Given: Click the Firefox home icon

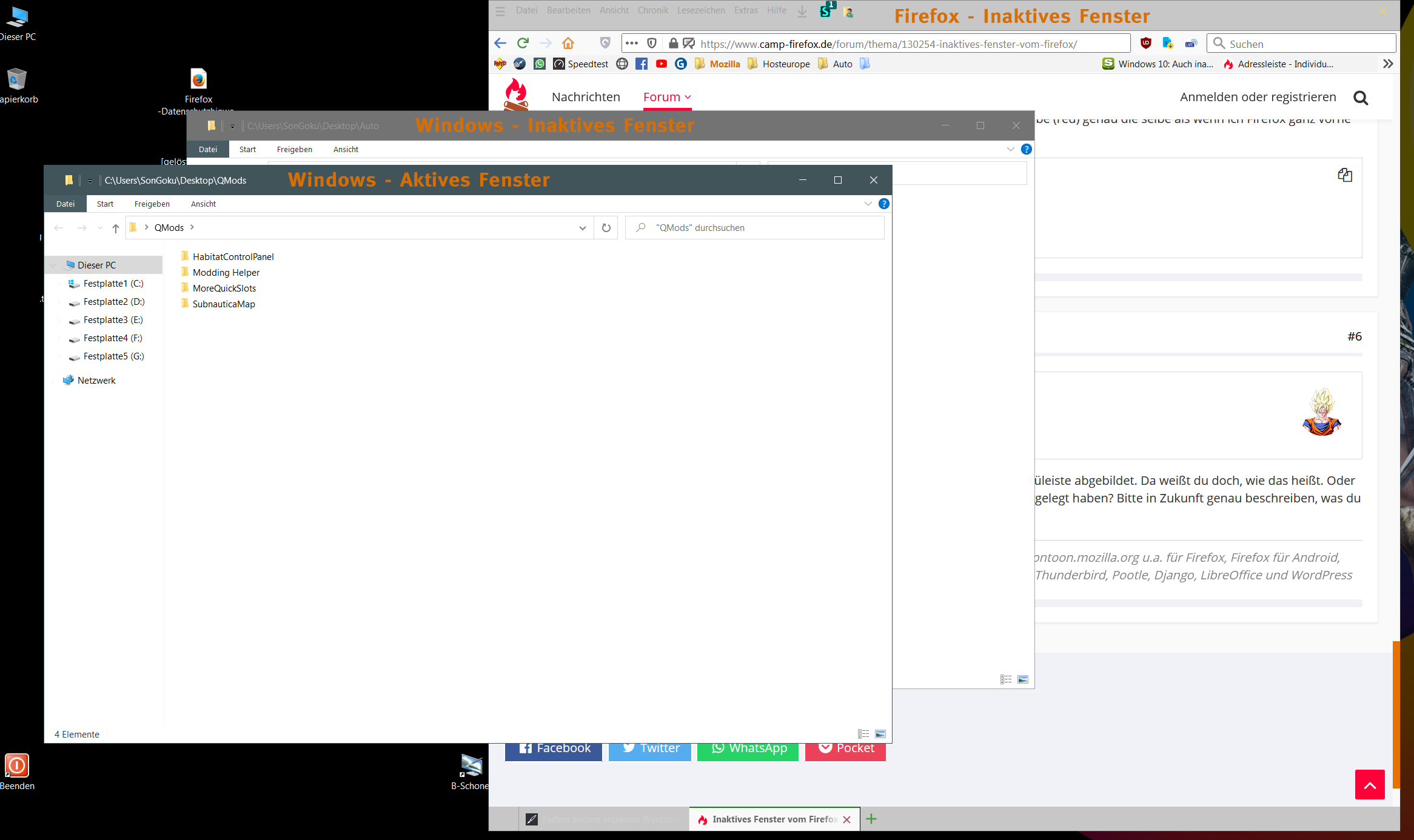Looking at the screenshot, I should click(x=568, y=43).
